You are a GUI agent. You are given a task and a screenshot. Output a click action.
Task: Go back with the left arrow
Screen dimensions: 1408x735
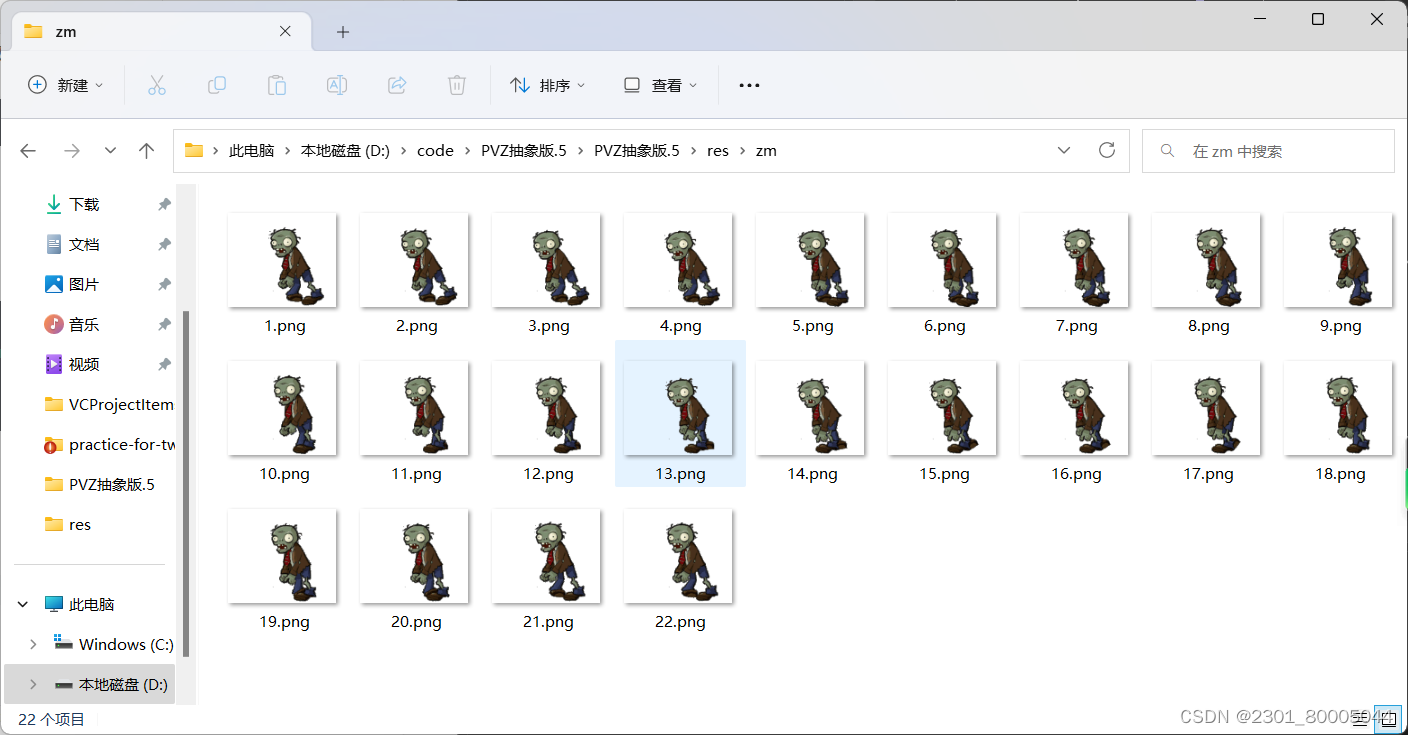point(28,151)
